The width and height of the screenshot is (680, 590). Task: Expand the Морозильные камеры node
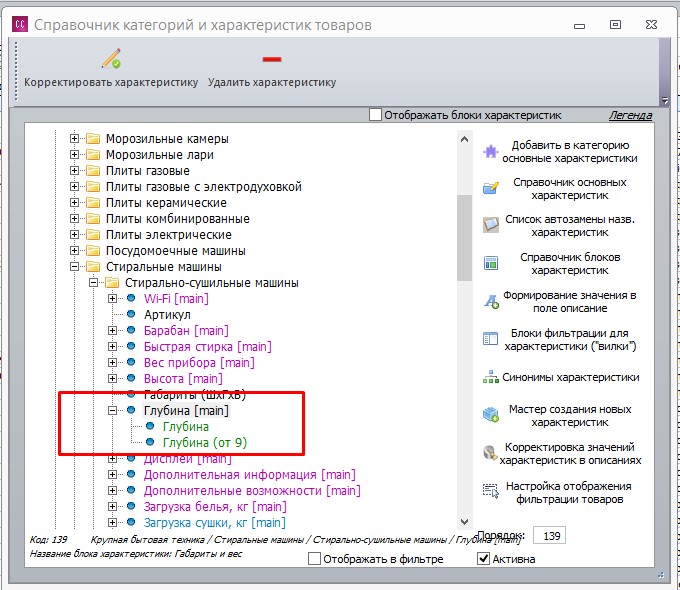pos(74,139)
